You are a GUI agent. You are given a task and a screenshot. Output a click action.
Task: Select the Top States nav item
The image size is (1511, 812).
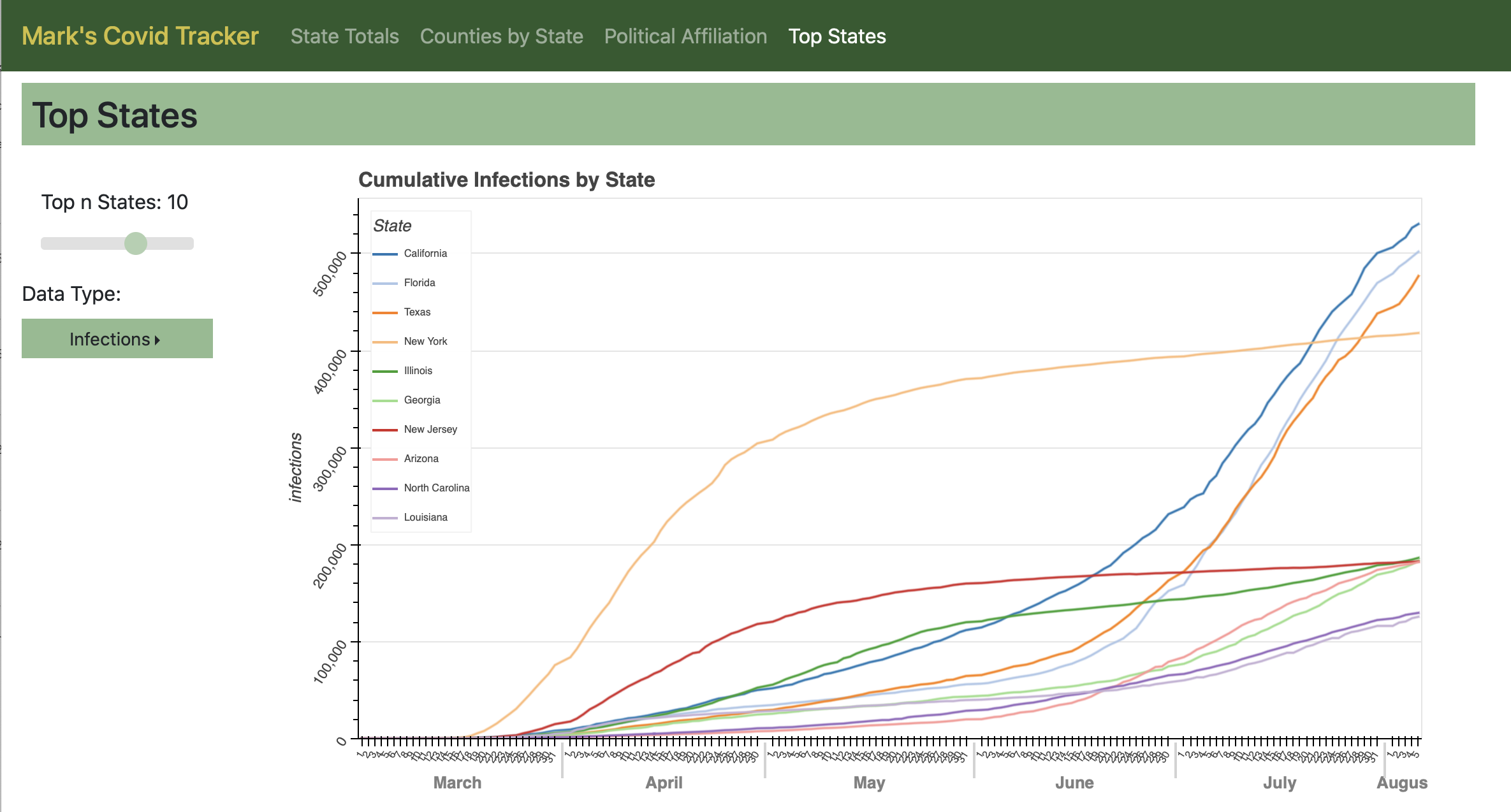(x=836, y=36)
